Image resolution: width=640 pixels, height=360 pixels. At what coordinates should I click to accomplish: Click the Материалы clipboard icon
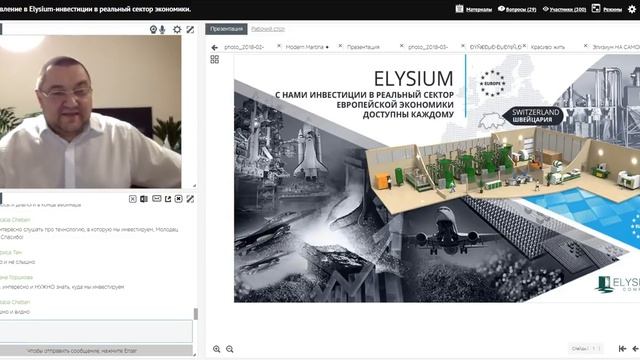click(460, 9)
